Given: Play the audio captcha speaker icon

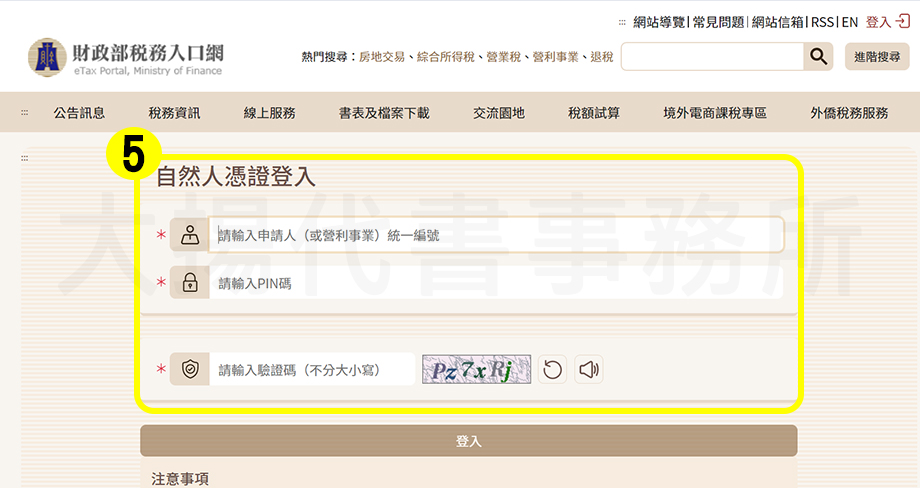Looking at the screenshot, I should pyautogui.click(x=589, y=370).
